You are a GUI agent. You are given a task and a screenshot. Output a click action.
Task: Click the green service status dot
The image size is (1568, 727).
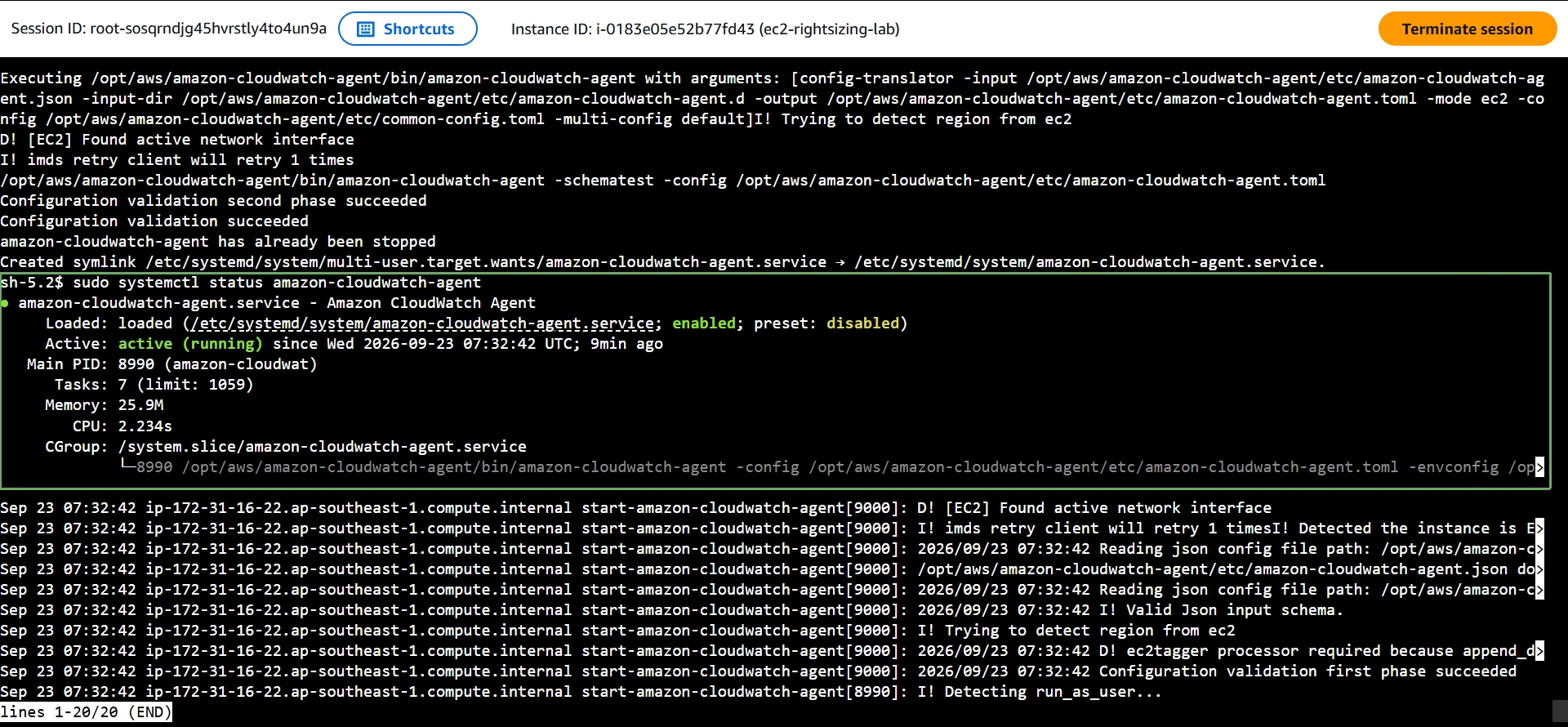[x=5, y=303]
